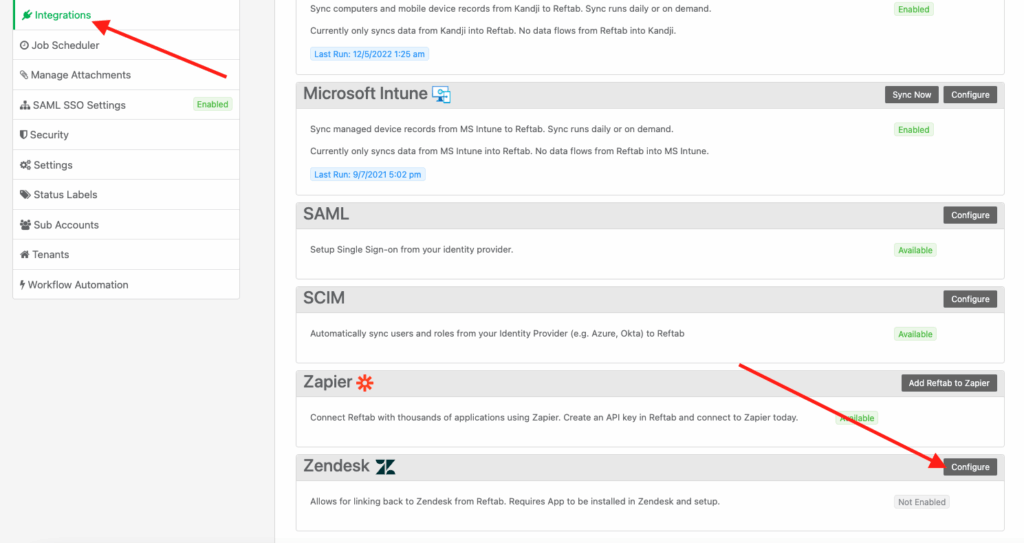Configure the SCIM integration
Viewport: 1024px width, 543px height.
pyautogui.click(x=970, y=299)
